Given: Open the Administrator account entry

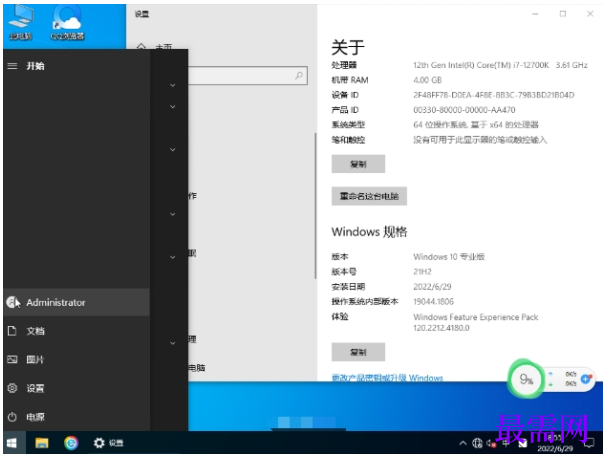Looking at the screenshot, I should pyautogui.click(x=76, y=302).
